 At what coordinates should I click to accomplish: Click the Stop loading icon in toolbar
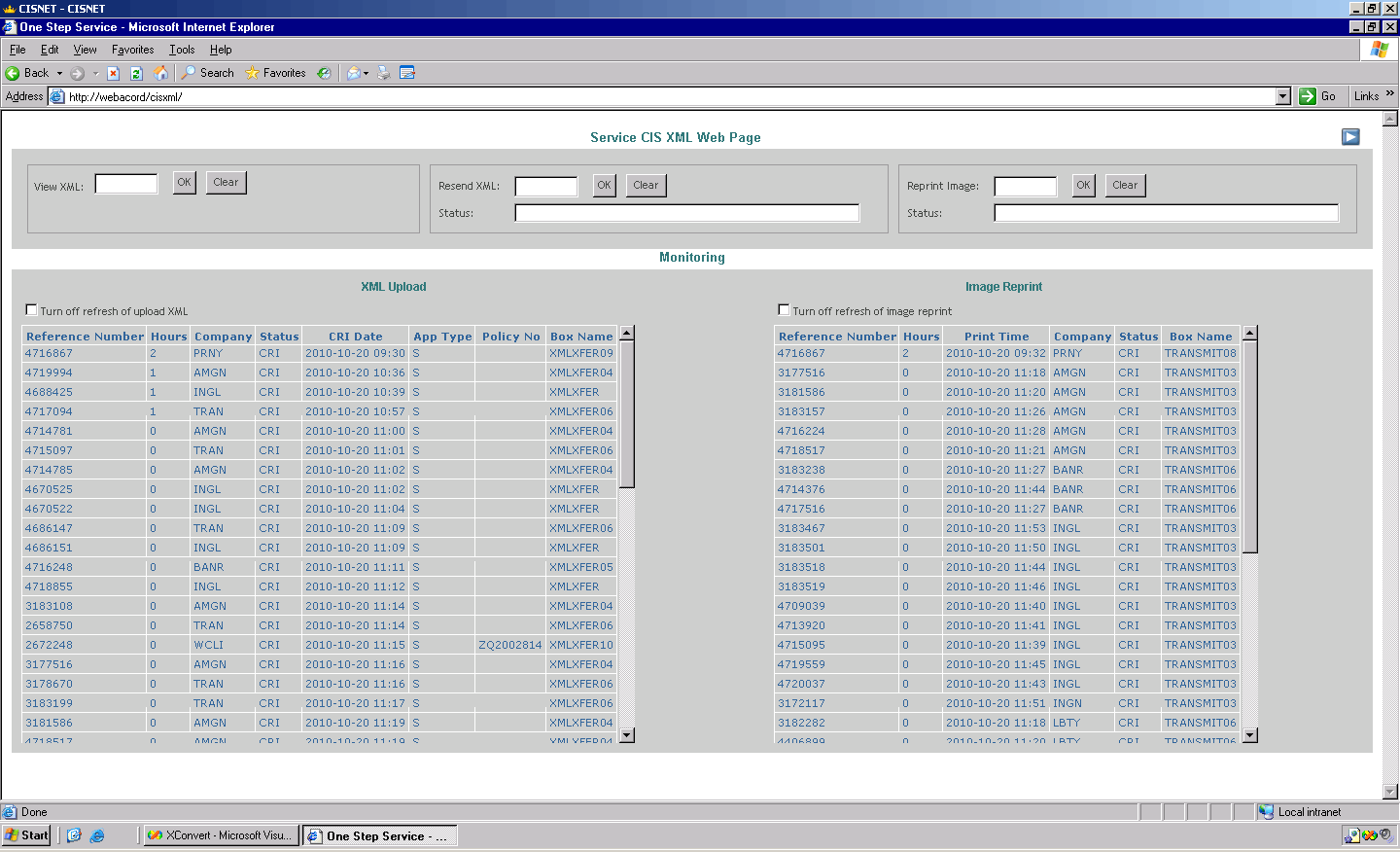point(113,73)
